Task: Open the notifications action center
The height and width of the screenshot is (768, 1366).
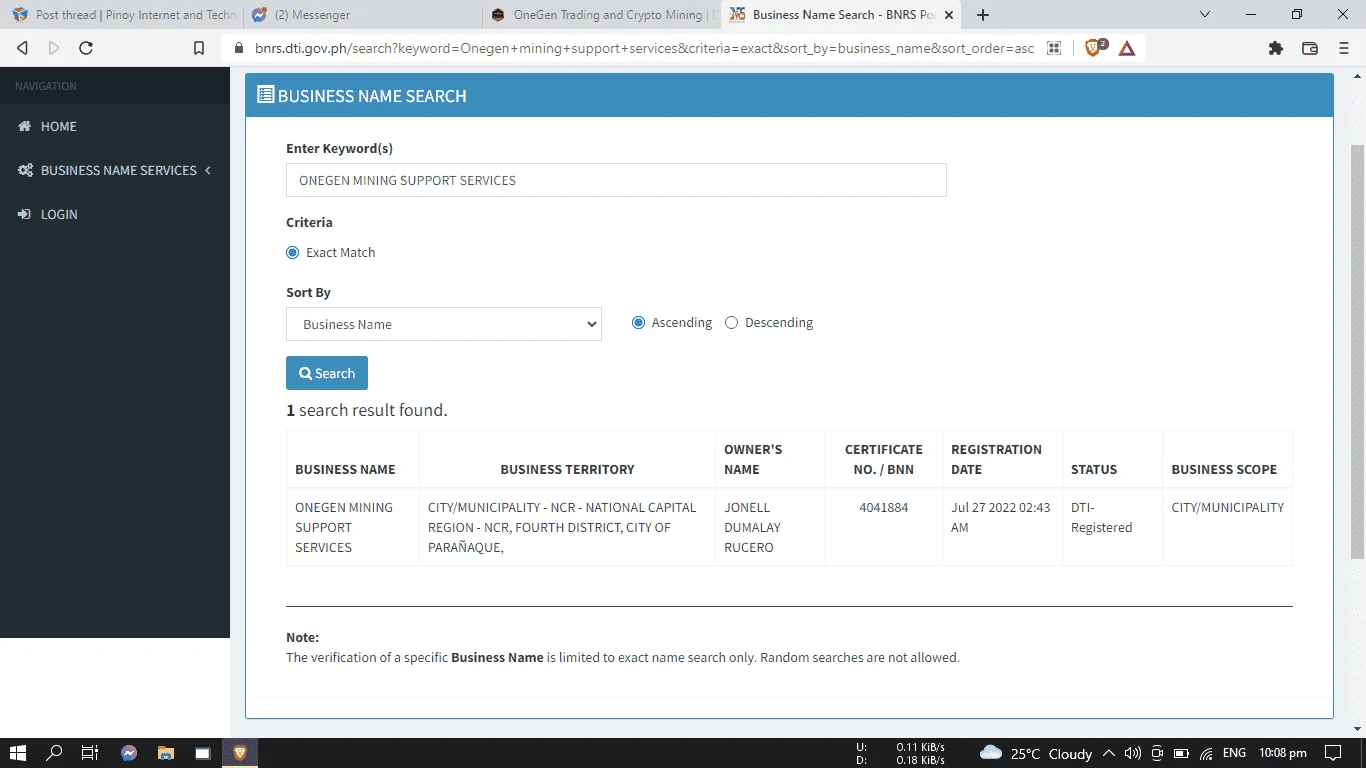Action: (1333, 753)
